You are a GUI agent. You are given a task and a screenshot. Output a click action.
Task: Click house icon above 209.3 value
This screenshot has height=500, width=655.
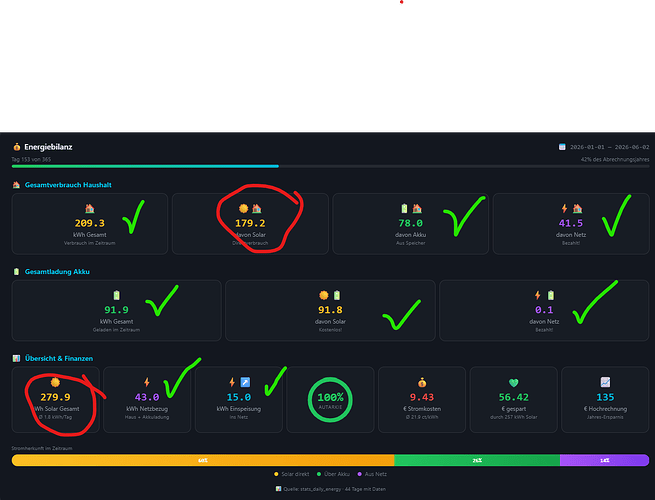(90, 208)
